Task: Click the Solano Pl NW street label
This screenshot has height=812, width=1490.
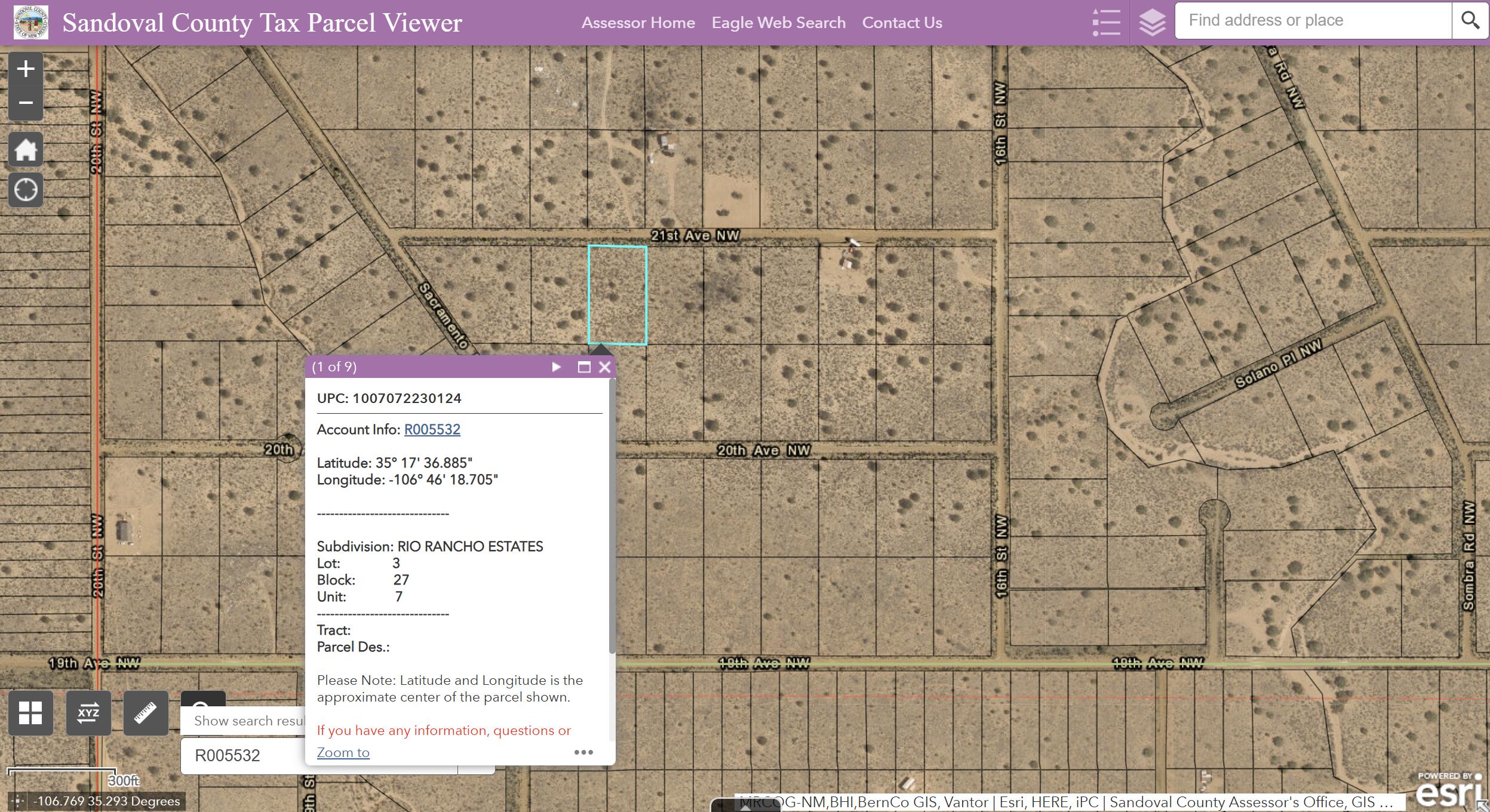Action: pos(1279,364)
